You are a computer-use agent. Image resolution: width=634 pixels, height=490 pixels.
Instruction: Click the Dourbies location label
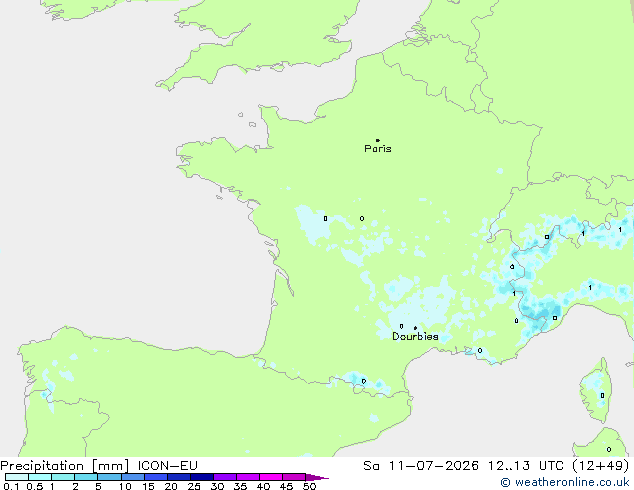(x=415, y=336)
